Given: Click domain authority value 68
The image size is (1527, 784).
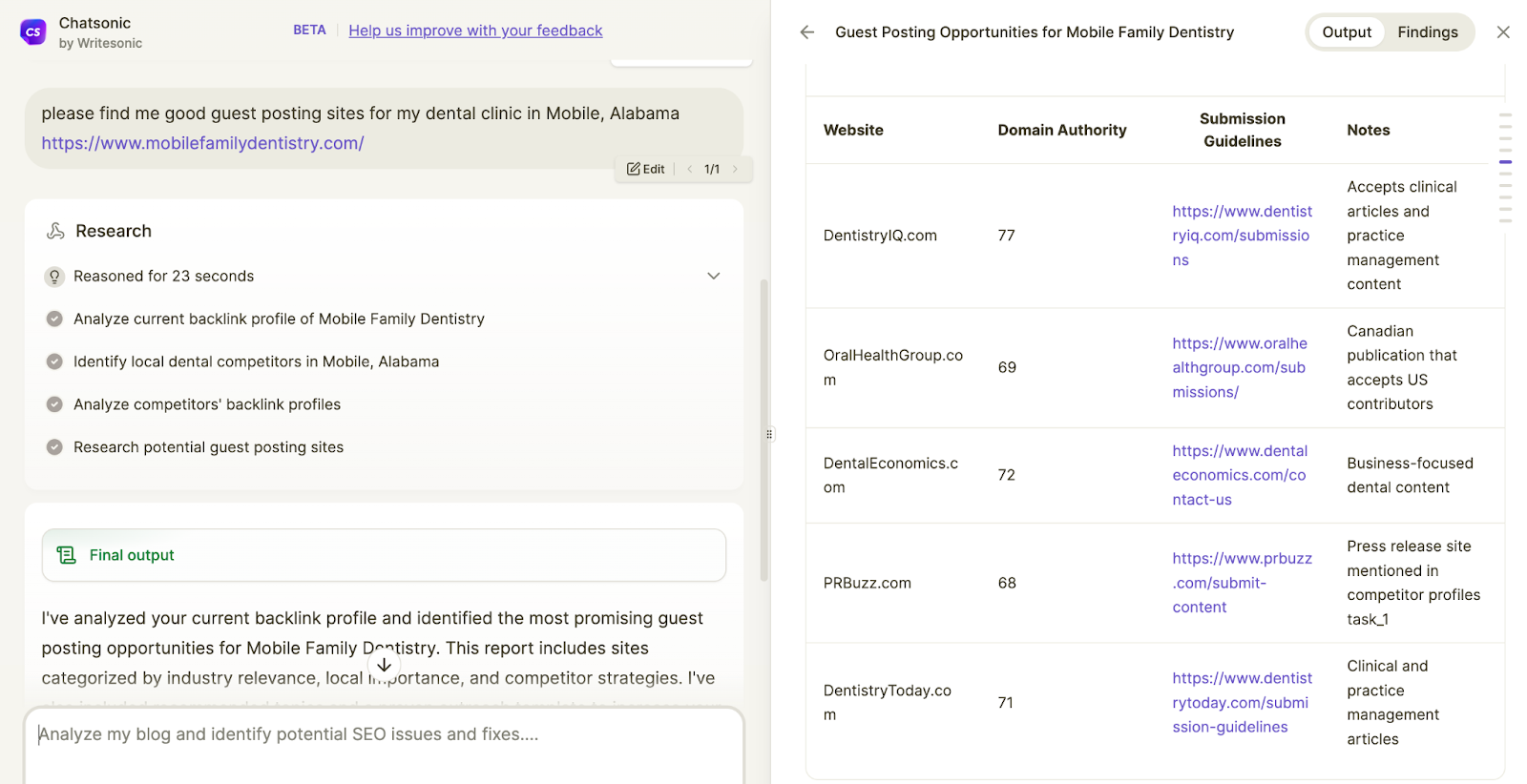Looking at the screenshot, I should tap(1007, 583).
